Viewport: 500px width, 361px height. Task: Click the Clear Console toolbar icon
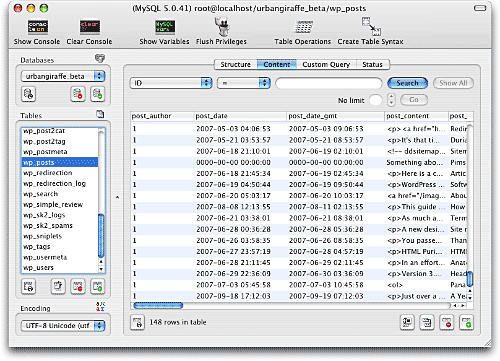90,27
